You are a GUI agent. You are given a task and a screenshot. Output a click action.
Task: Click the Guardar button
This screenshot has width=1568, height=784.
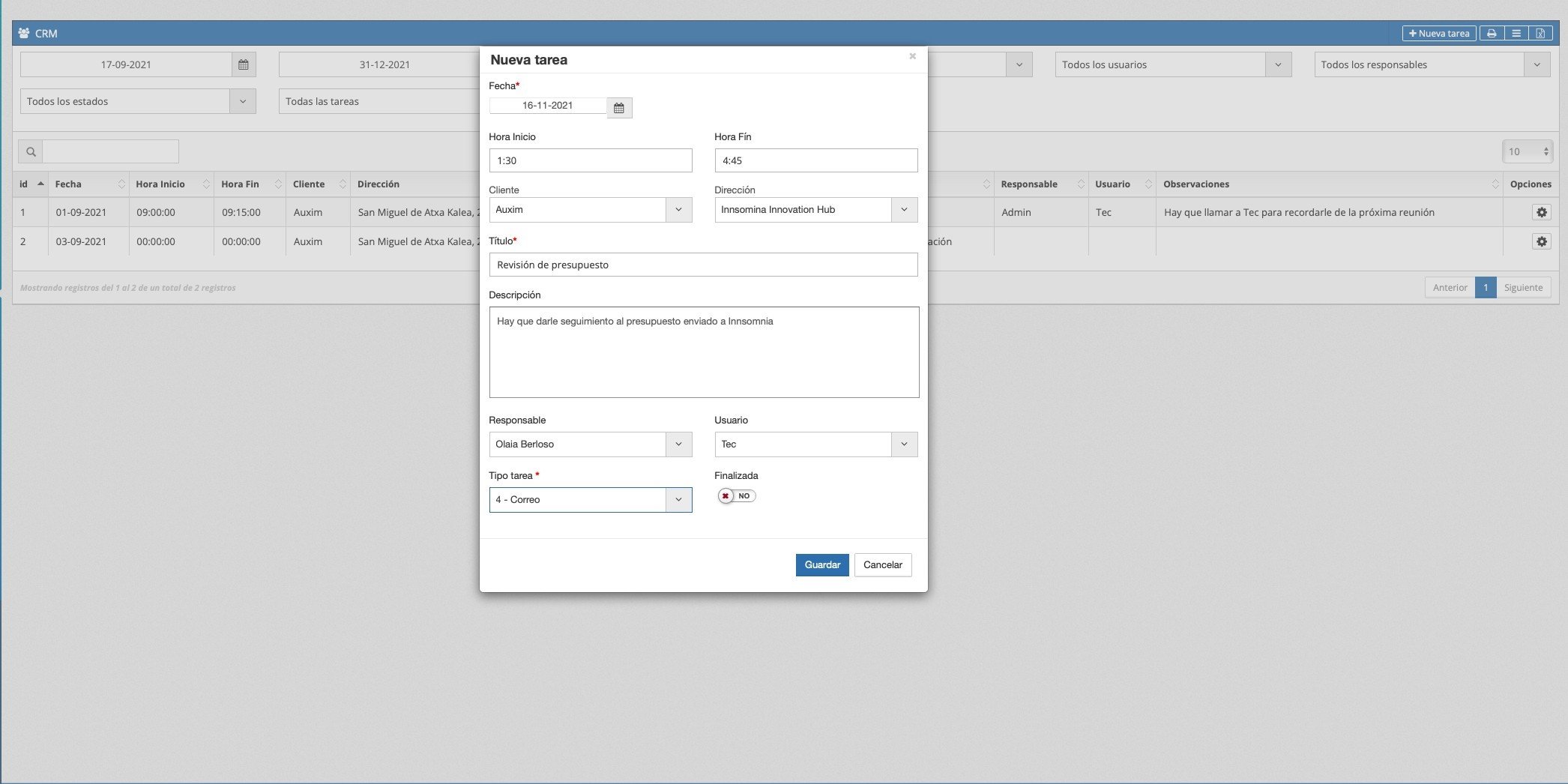821,565
